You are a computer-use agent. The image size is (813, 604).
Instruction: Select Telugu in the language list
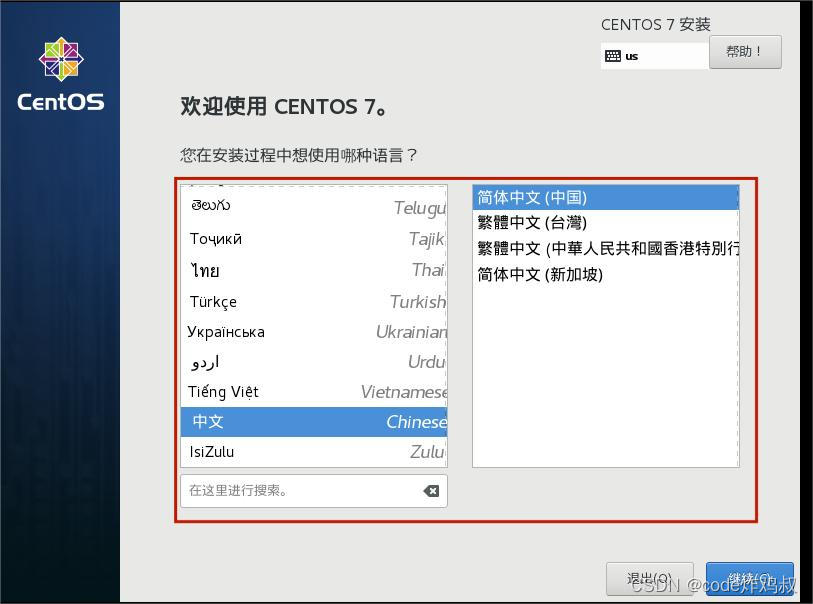(x=314, y=207)
